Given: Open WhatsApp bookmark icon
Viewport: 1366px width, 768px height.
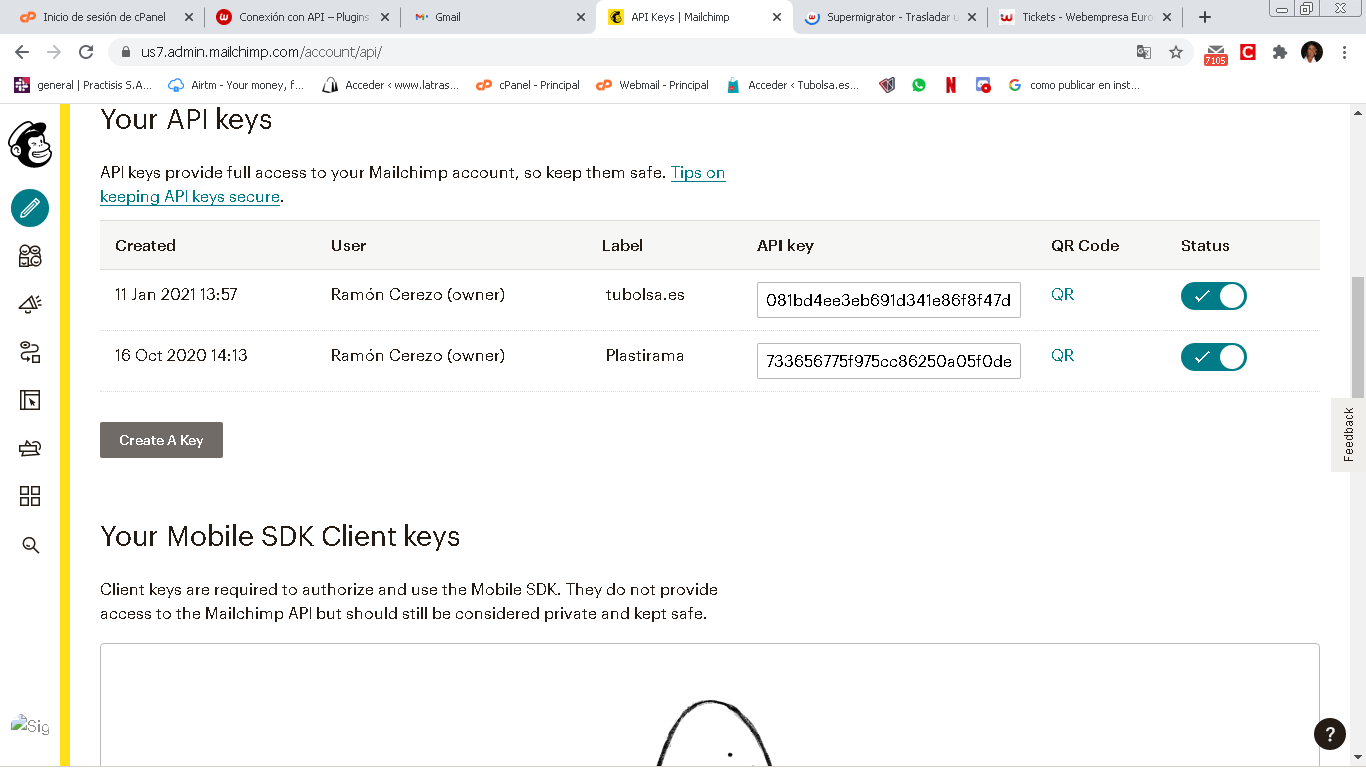Looking at the screenshot, I should click(919, 85).
